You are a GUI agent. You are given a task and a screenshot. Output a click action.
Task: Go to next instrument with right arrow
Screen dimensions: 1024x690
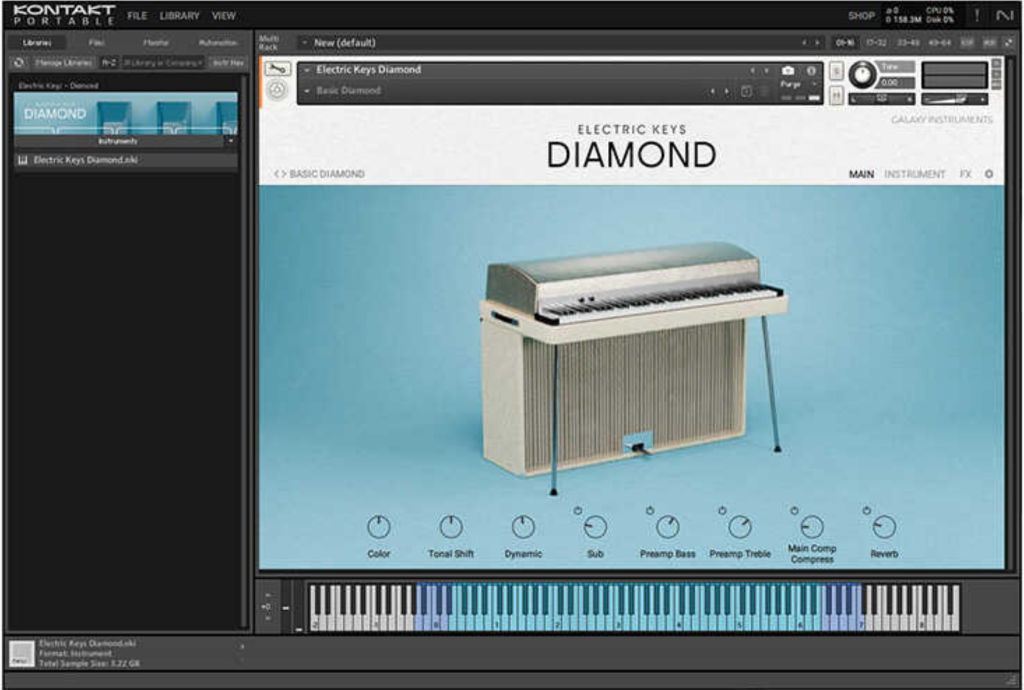(x=766, y=71)
